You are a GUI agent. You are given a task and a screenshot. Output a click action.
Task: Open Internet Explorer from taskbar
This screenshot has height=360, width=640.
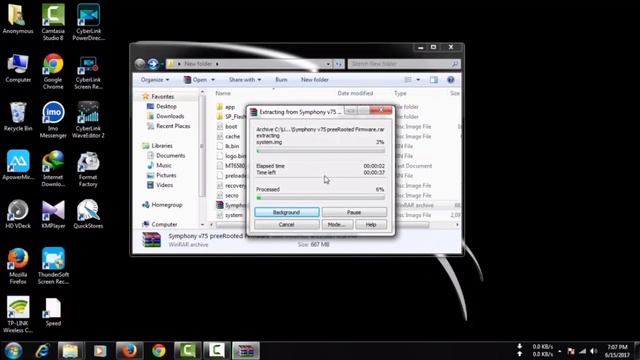[42, 351]
